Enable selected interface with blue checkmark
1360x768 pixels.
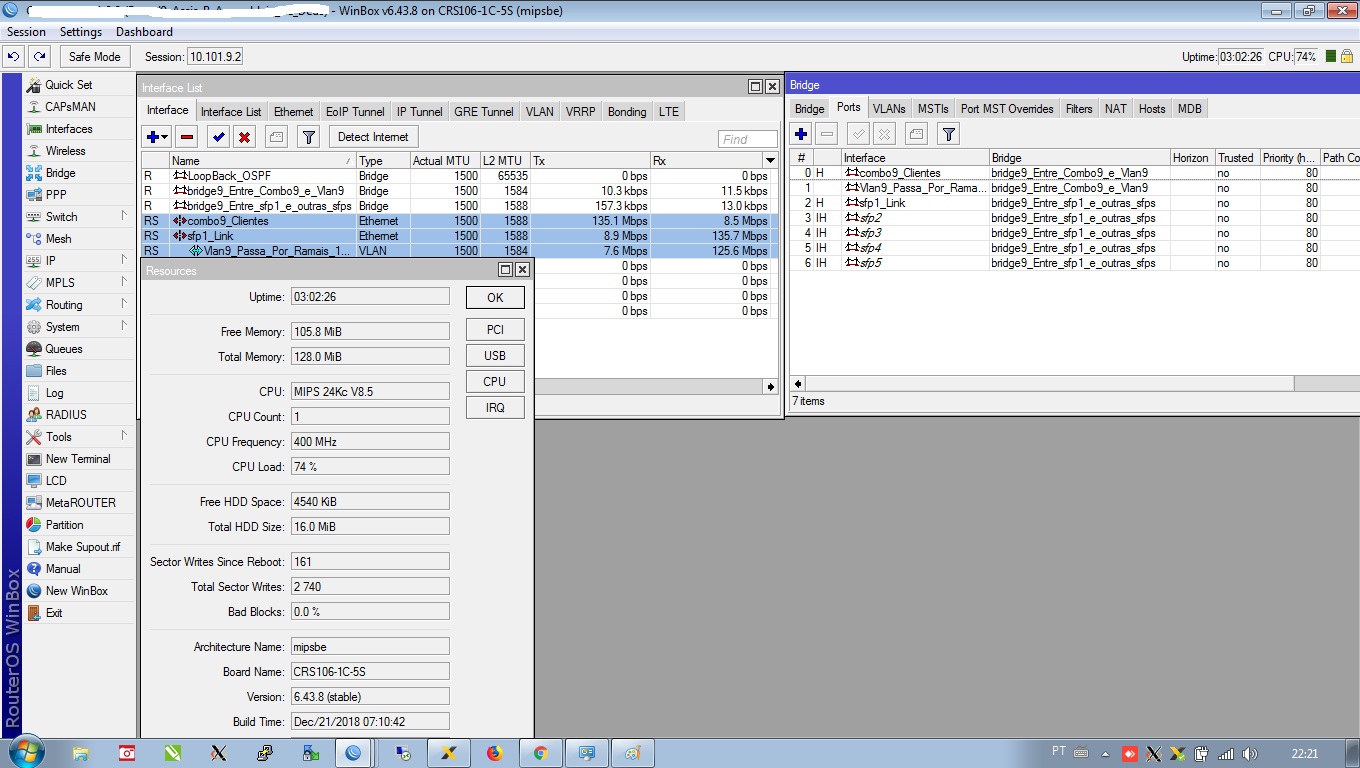click(x=218, y=137)
